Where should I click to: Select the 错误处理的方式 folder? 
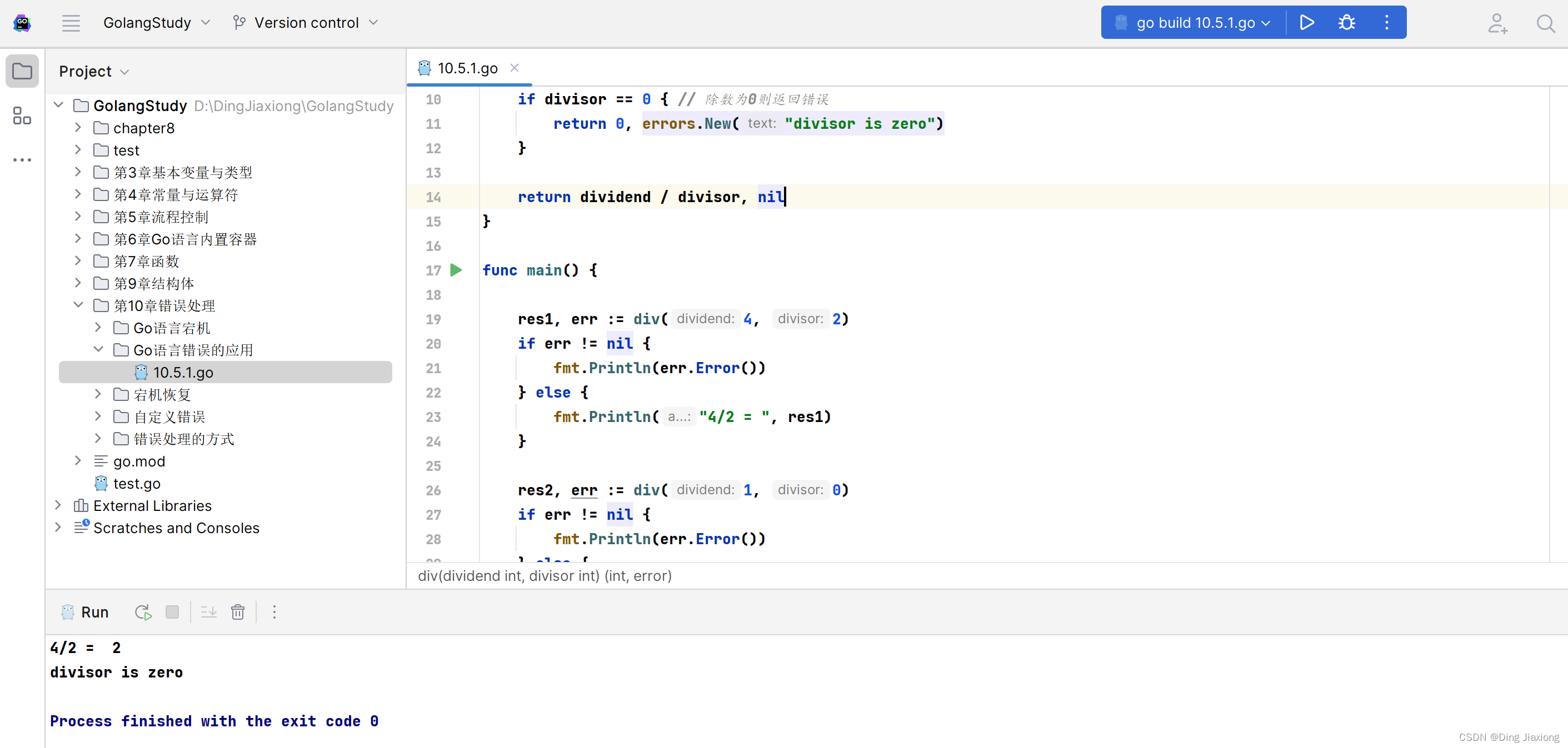point(183,439)
